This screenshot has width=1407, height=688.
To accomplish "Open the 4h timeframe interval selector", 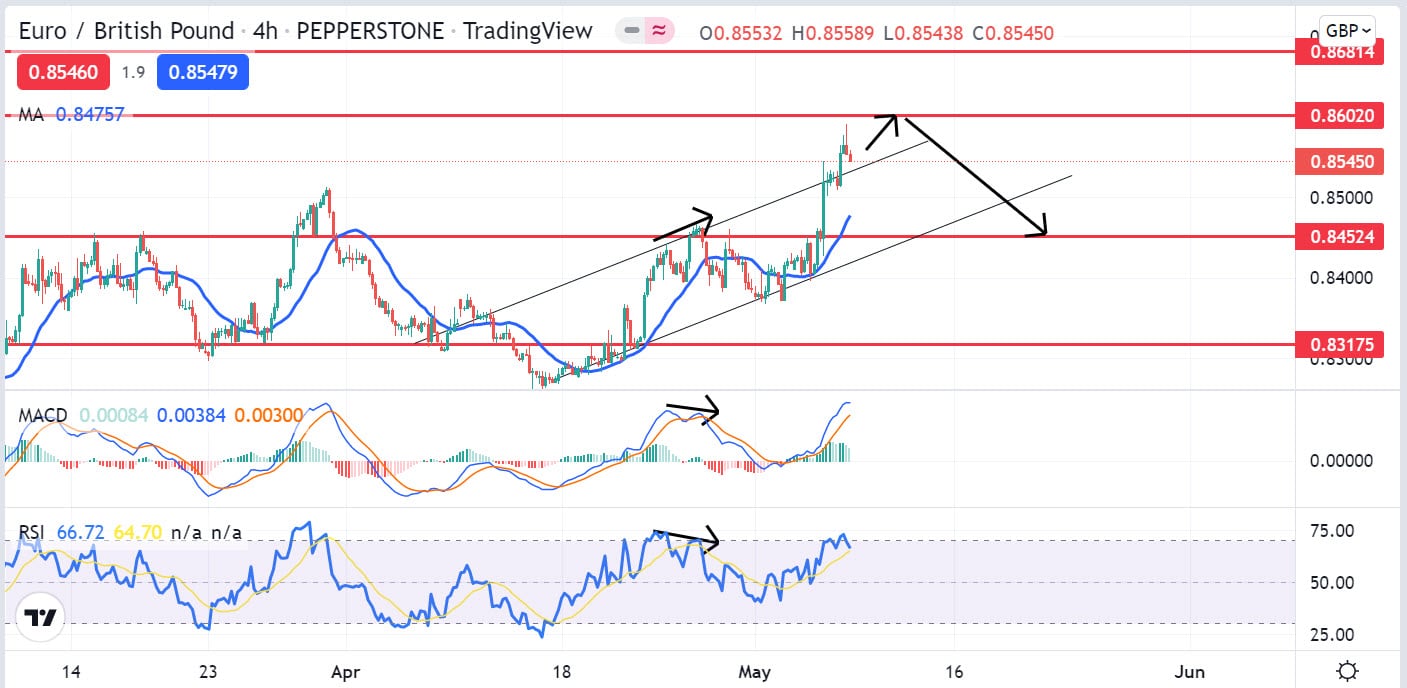I will tap(265, 31).
